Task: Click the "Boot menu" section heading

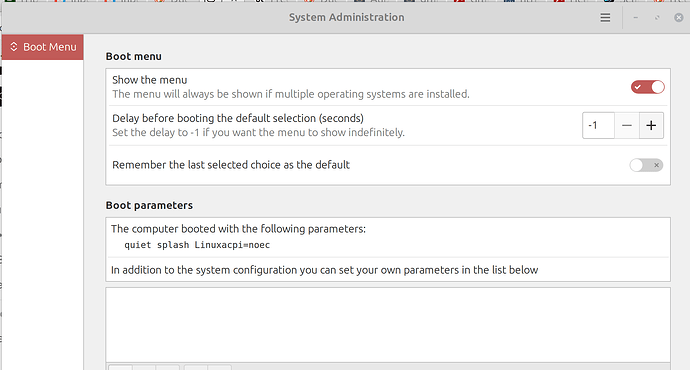Action: pyautogui.click(x=133, y=56)
